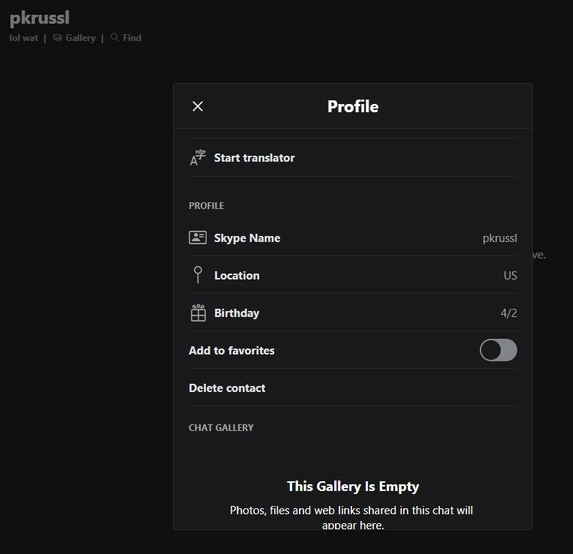Click the Location pin icon
Image resolution: width=573 pixels, height=554 pixels.
click(x=198, y=275)
